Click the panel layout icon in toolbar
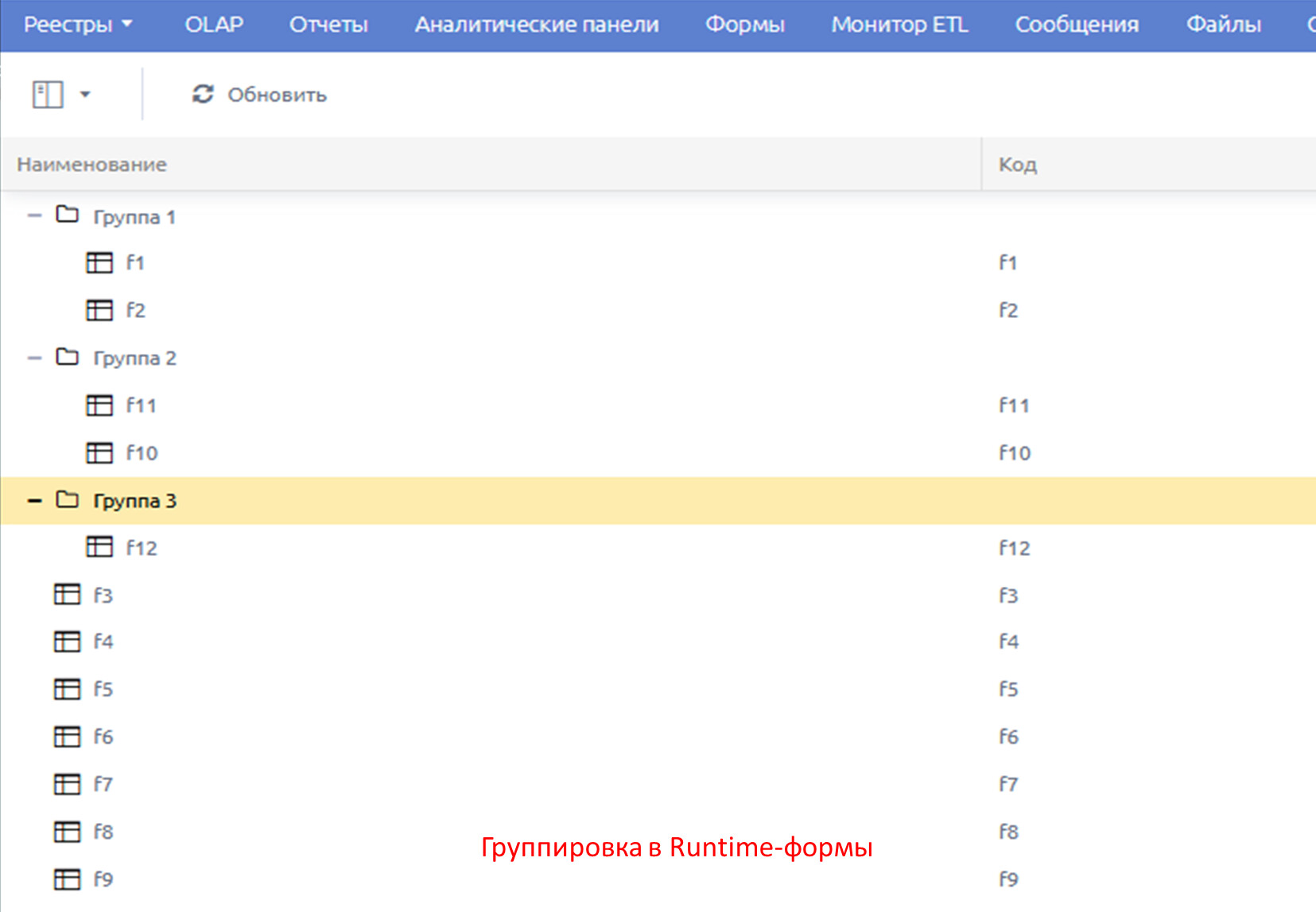 click(x=48, y=95)
